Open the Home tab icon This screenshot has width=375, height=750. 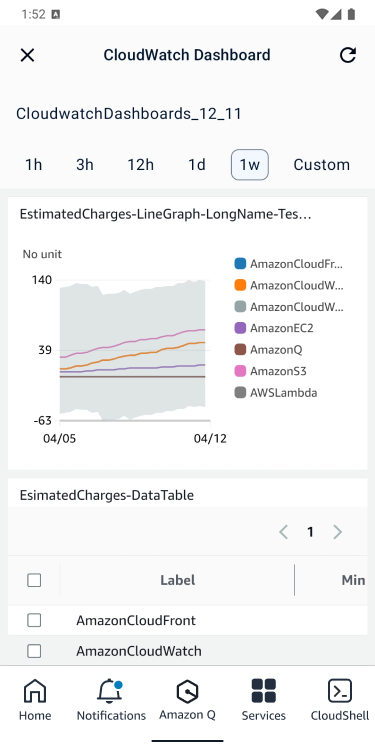[x=35, y=691]
